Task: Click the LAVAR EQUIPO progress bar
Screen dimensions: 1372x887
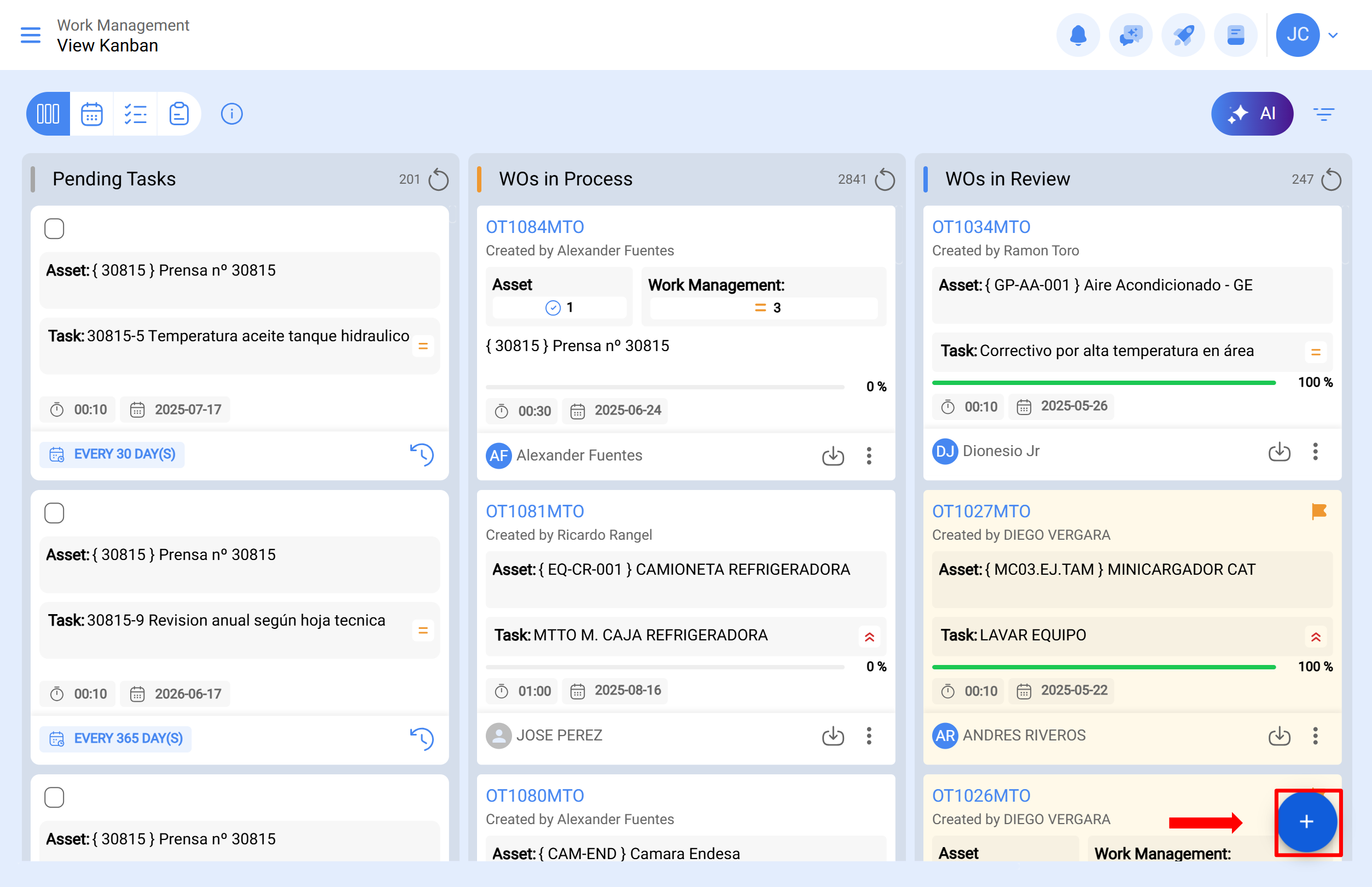Action: [1103, 667]
